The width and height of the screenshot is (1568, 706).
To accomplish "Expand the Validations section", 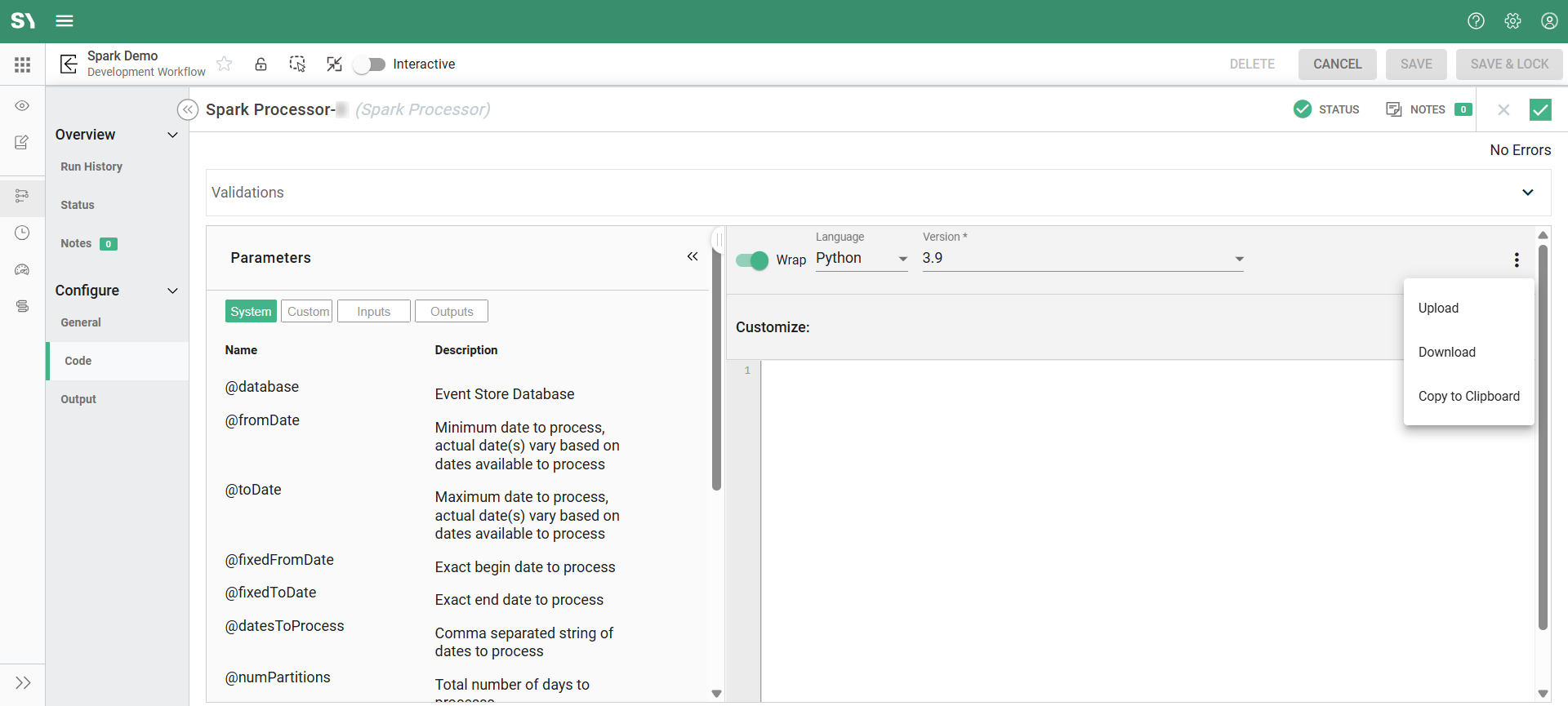I will click(1527, 193).
